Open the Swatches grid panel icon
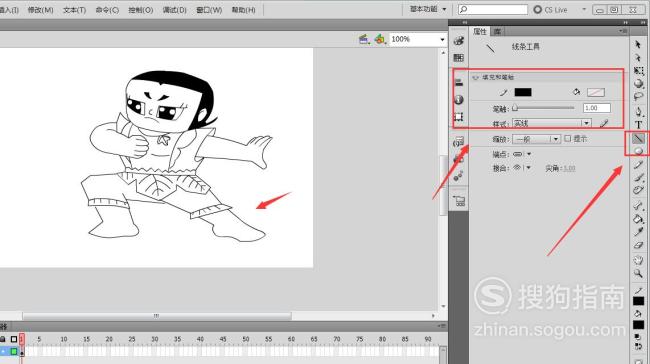650x364 pixels. (x=458, y=58)
